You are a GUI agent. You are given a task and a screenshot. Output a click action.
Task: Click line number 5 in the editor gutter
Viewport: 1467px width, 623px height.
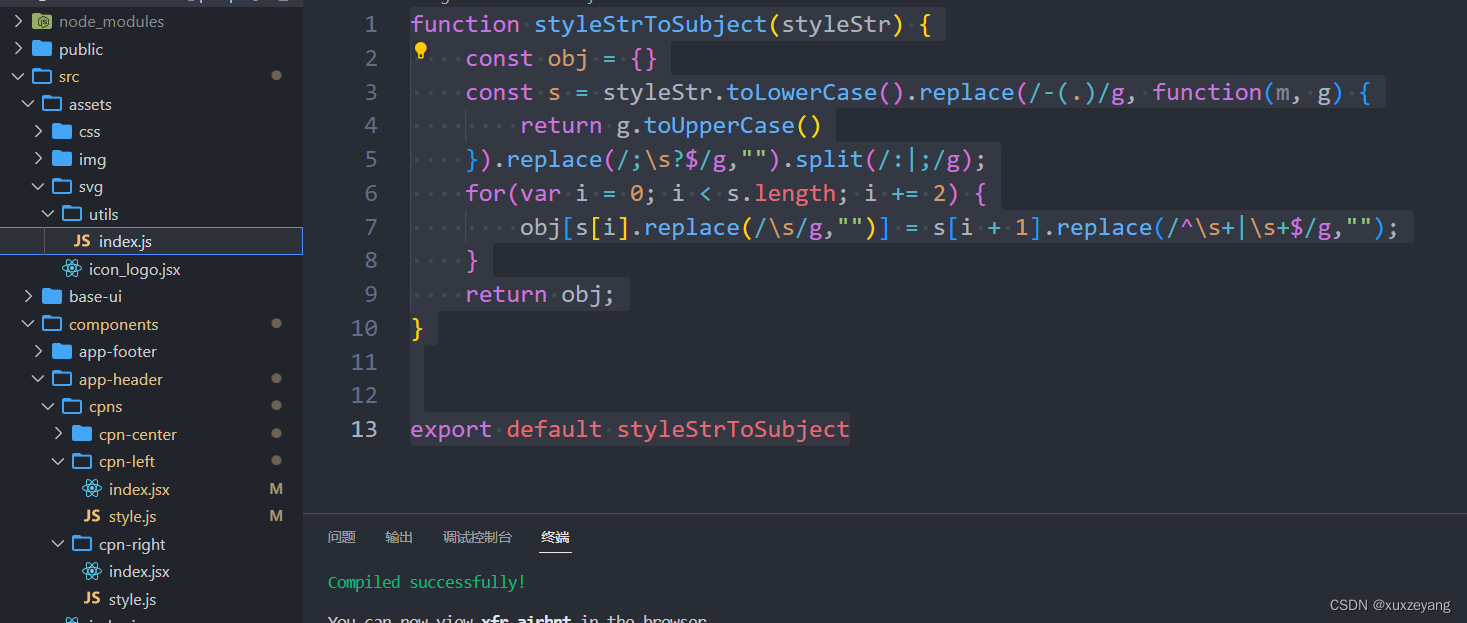(x=370, y=158)
